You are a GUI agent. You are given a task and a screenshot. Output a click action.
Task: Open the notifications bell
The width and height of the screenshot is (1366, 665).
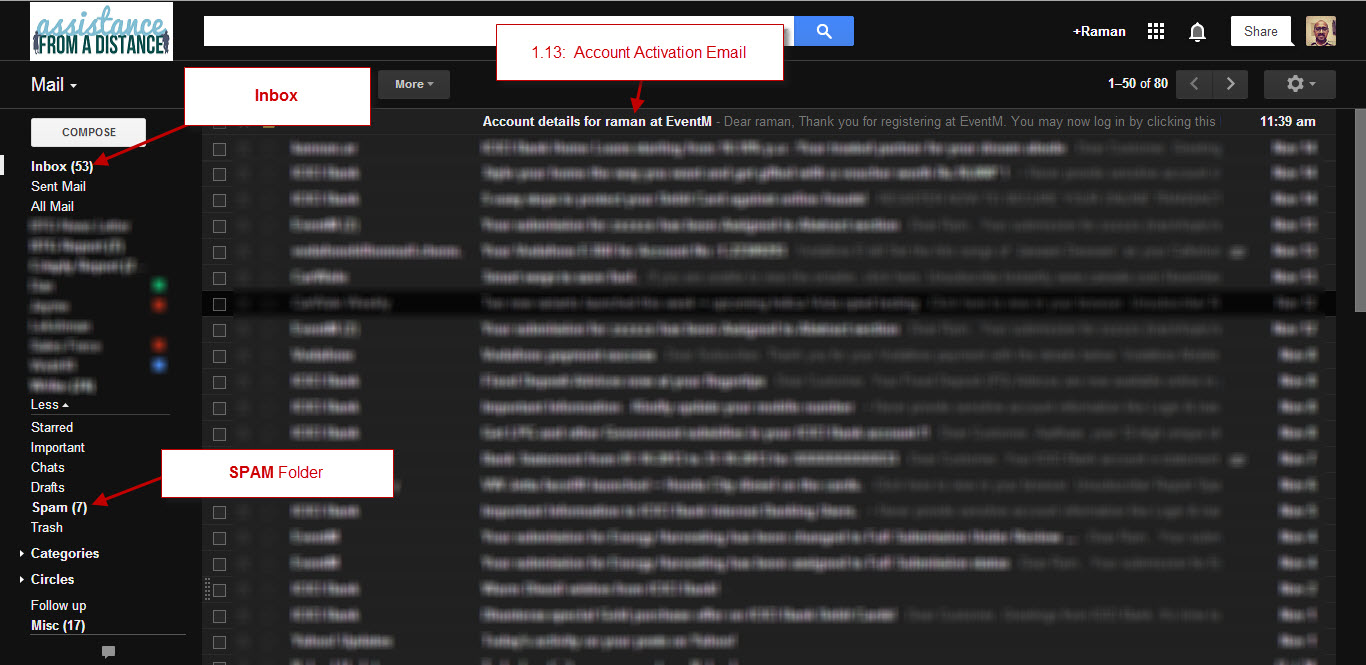pyautogui.click(x=1197, y=32)
